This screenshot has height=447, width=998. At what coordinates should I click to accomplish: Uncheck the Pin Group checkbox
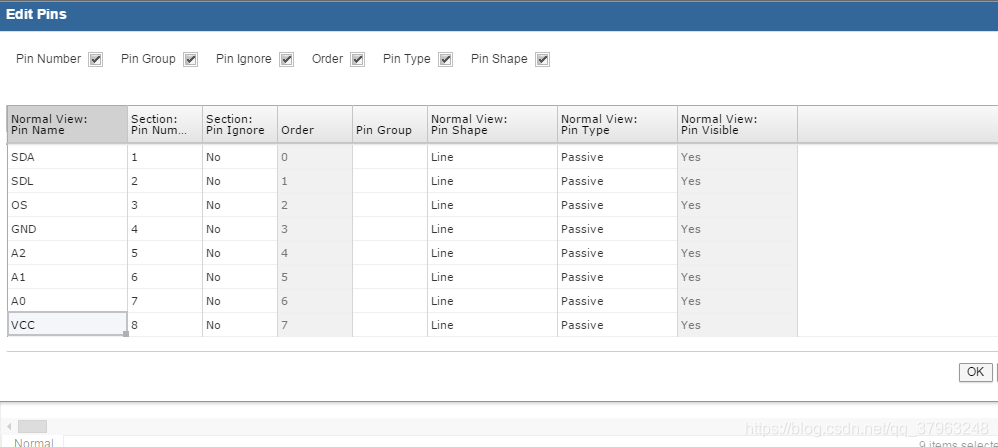click(x=190, y=59)
